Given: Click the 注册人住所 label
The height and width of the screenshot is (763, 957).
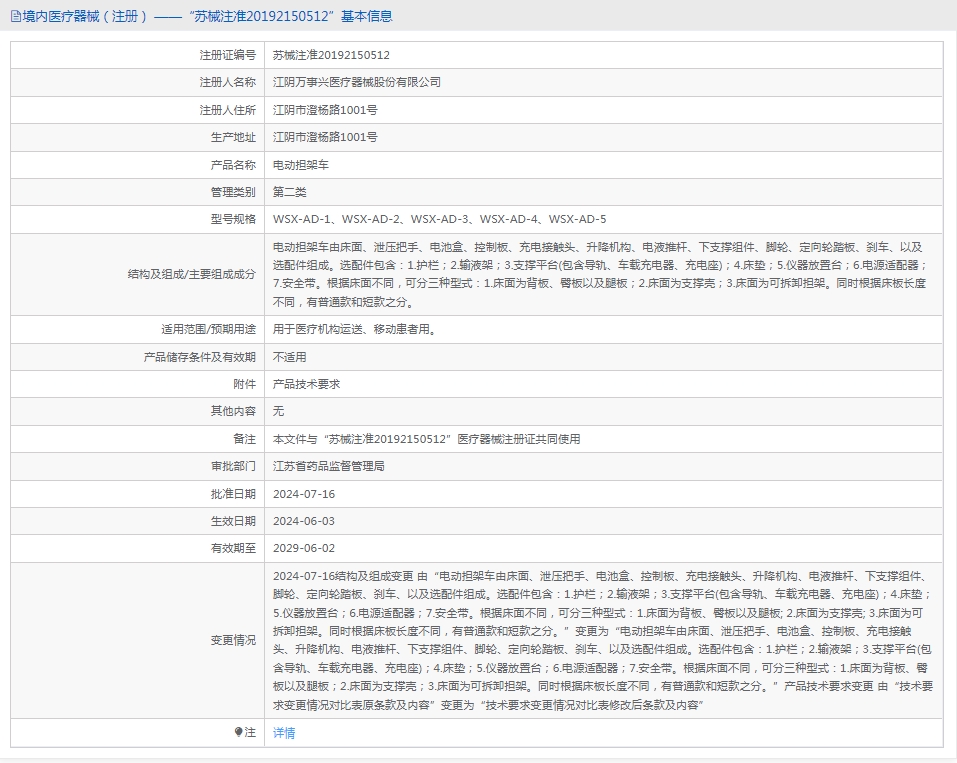Looking at the screenshot, I should (227, 110).
